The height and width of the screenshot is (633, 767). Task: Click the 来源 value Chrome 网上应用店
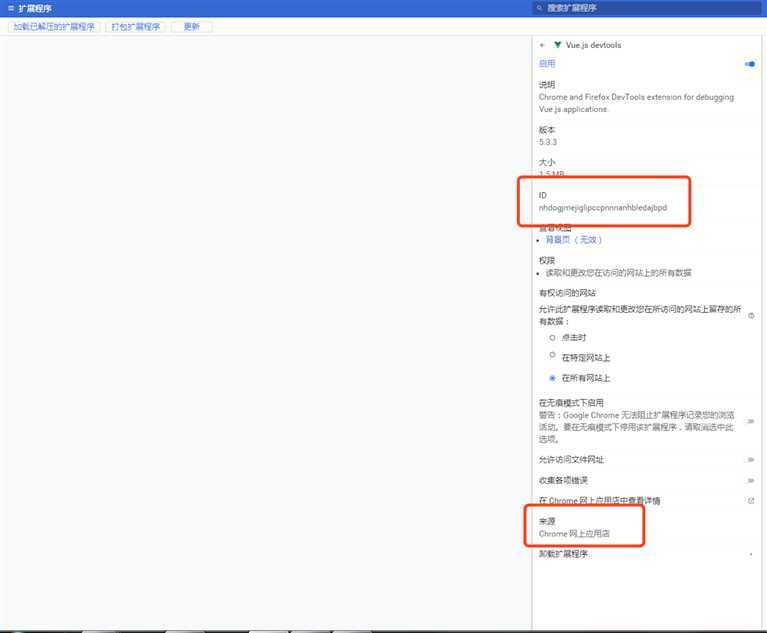click(574, 534)
